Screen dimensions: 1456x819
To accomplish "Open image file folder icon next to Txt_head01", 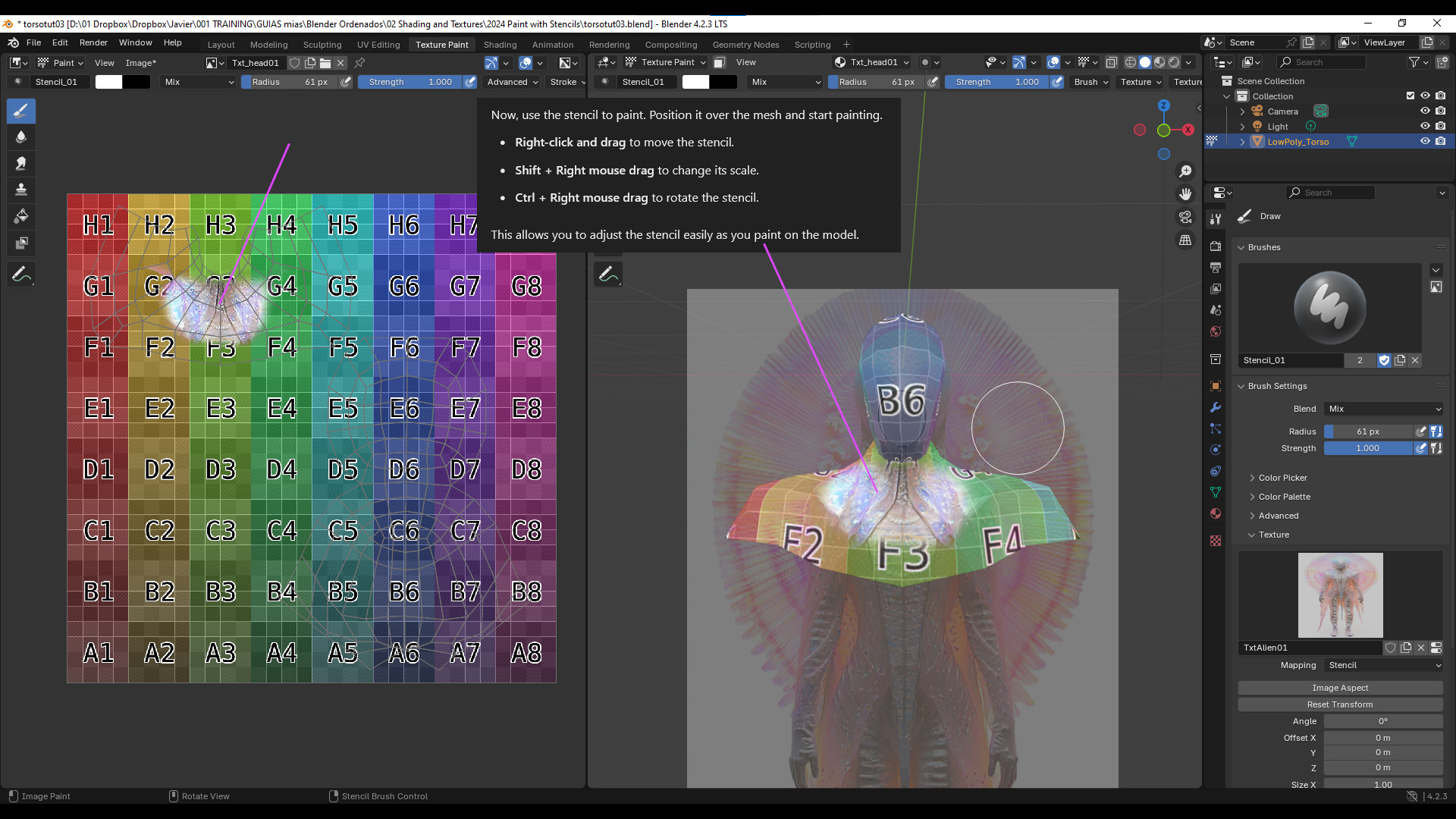I will 325,63.
